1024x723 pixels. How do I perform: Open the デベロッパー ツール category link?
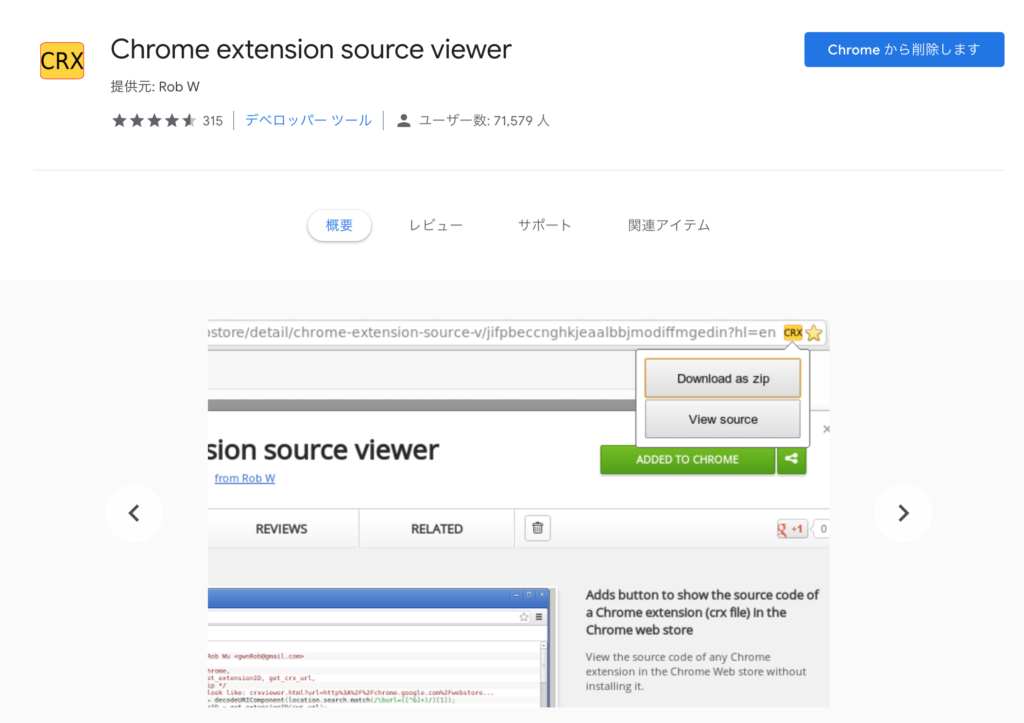pos(308,121)
